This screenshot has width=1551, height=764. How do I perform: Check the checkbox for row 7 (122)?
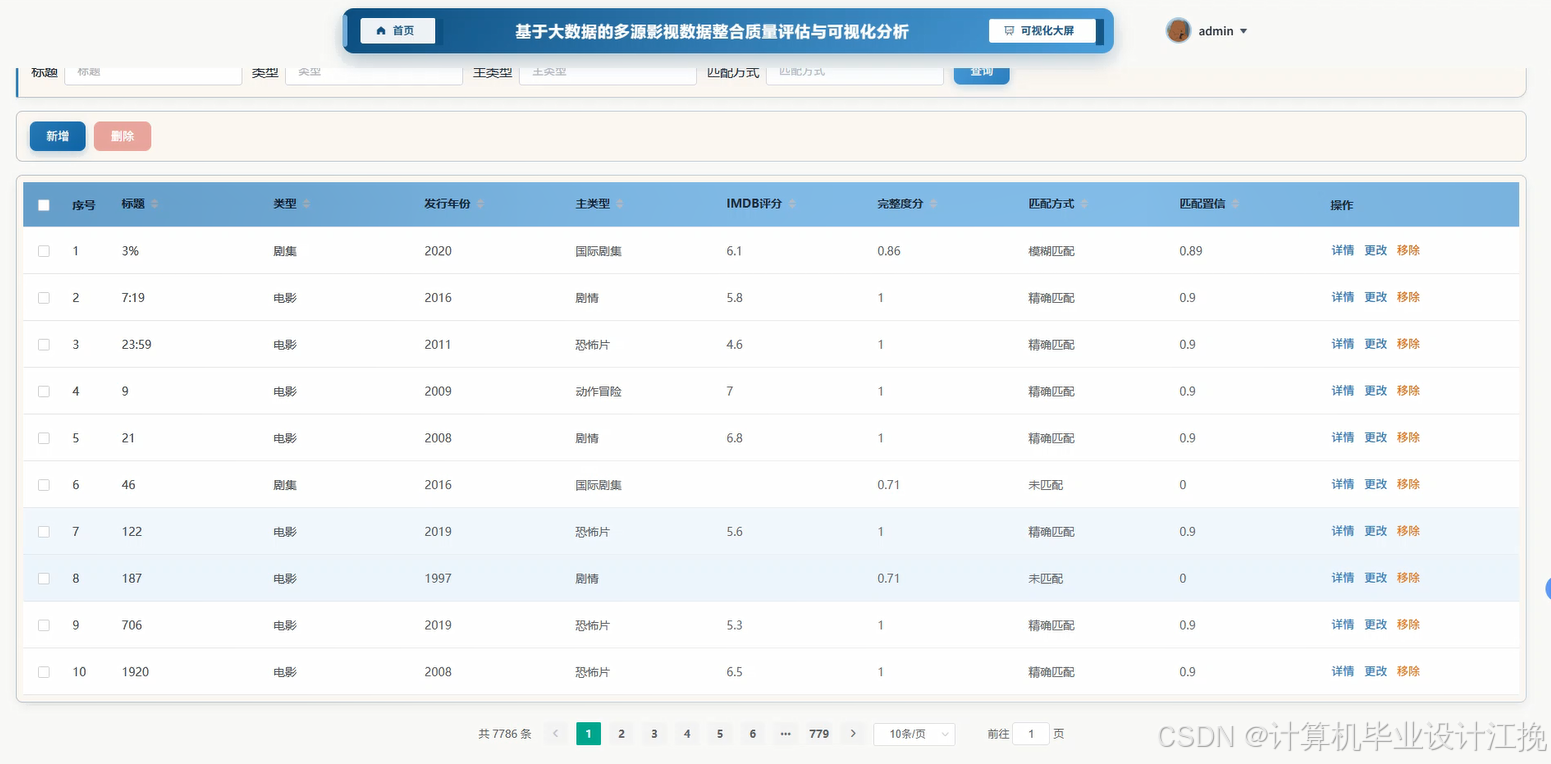[44, 531]
